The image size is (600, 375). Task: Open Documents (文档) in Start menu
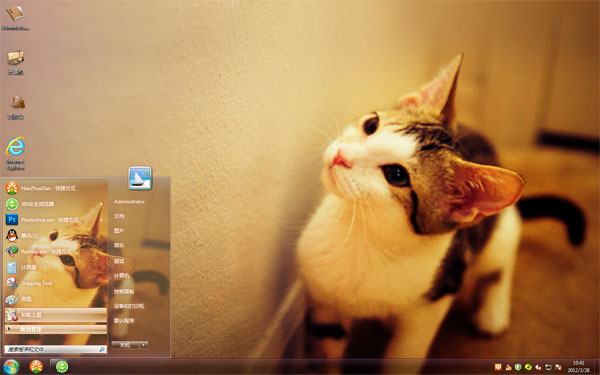(119, 216)
